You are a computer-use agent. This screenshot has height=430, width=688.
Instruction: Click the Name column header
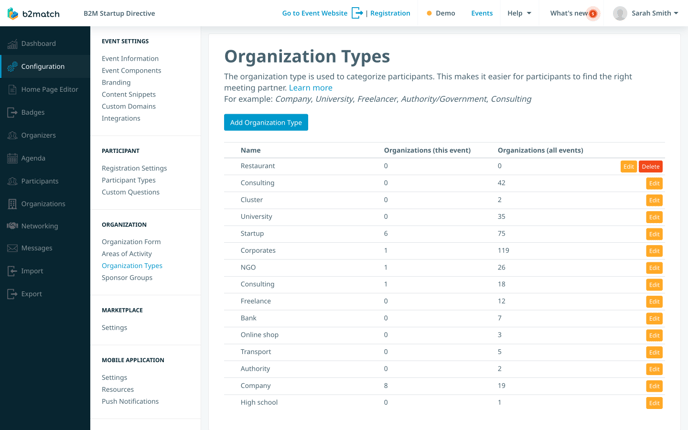click(251, 150)
